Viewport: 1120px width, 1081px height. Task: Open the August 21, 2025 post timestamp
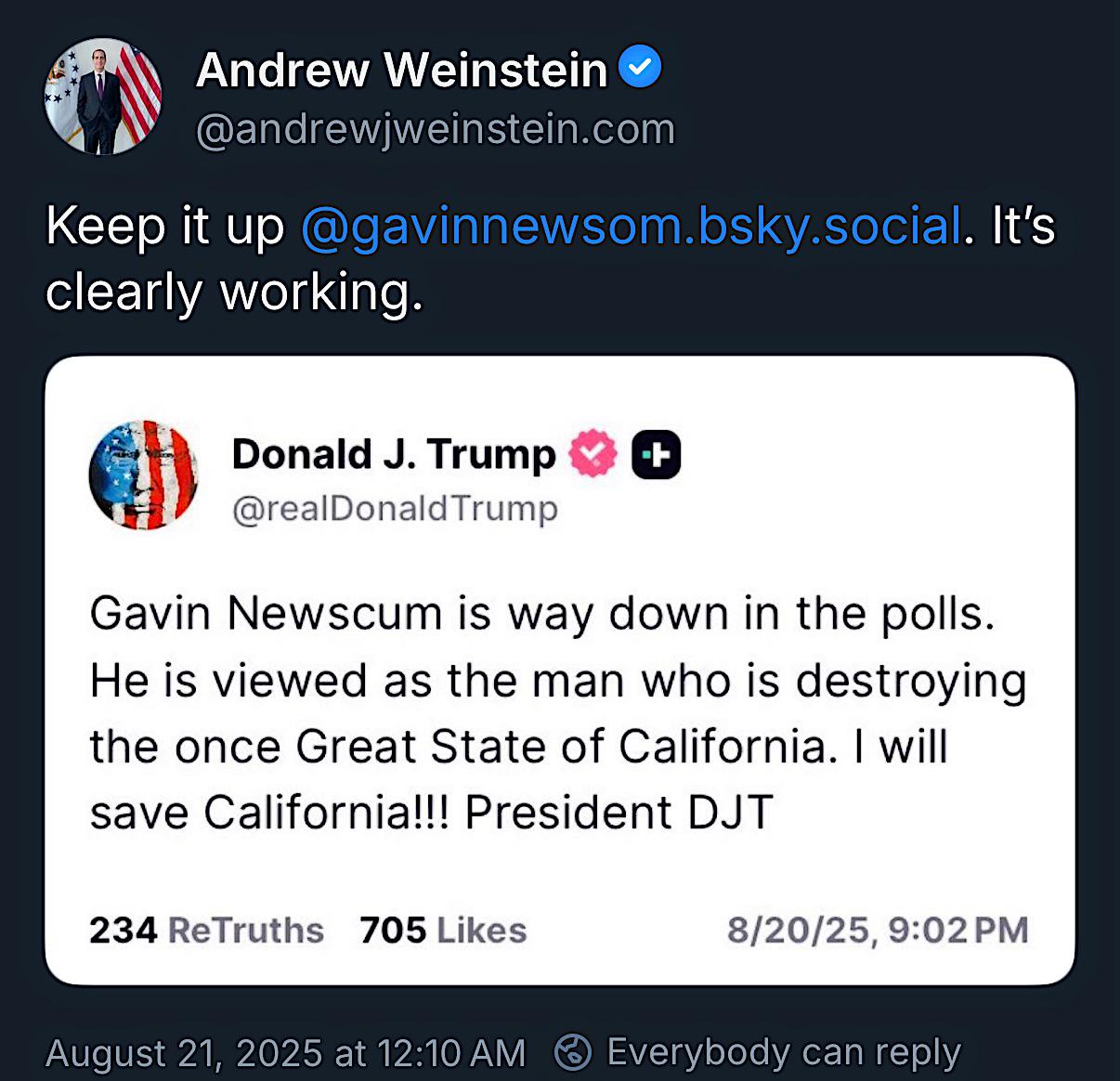click(x=285, y=1053)
